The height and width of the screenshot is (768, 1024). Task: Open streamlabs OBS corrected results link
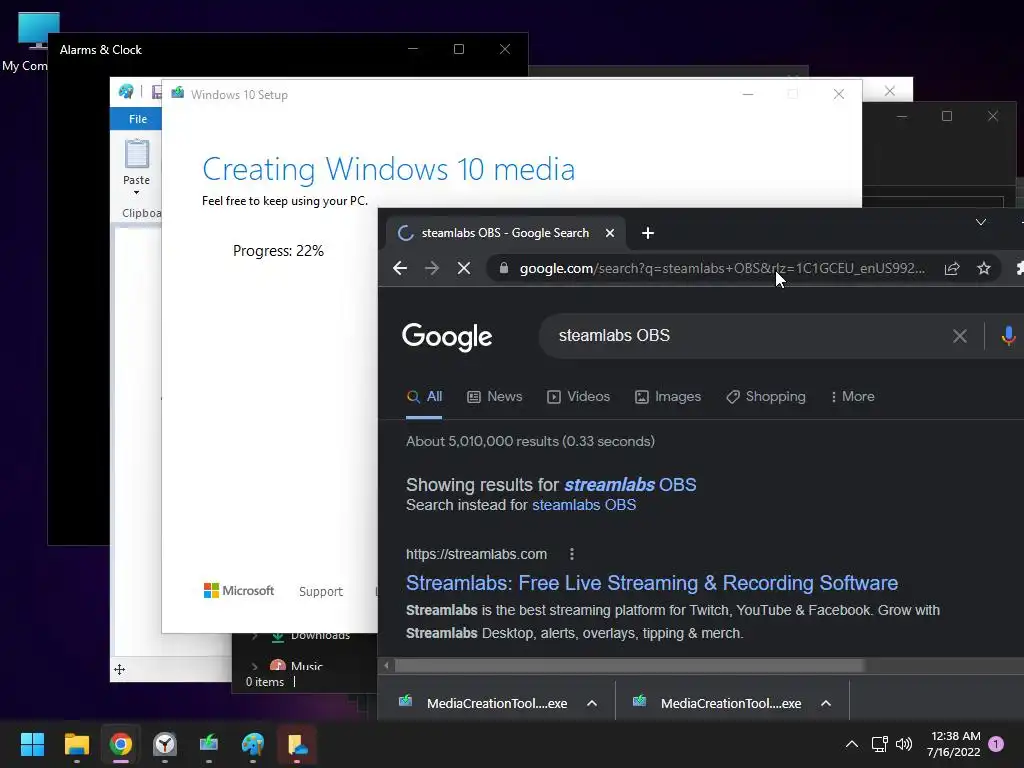(630, 485)
